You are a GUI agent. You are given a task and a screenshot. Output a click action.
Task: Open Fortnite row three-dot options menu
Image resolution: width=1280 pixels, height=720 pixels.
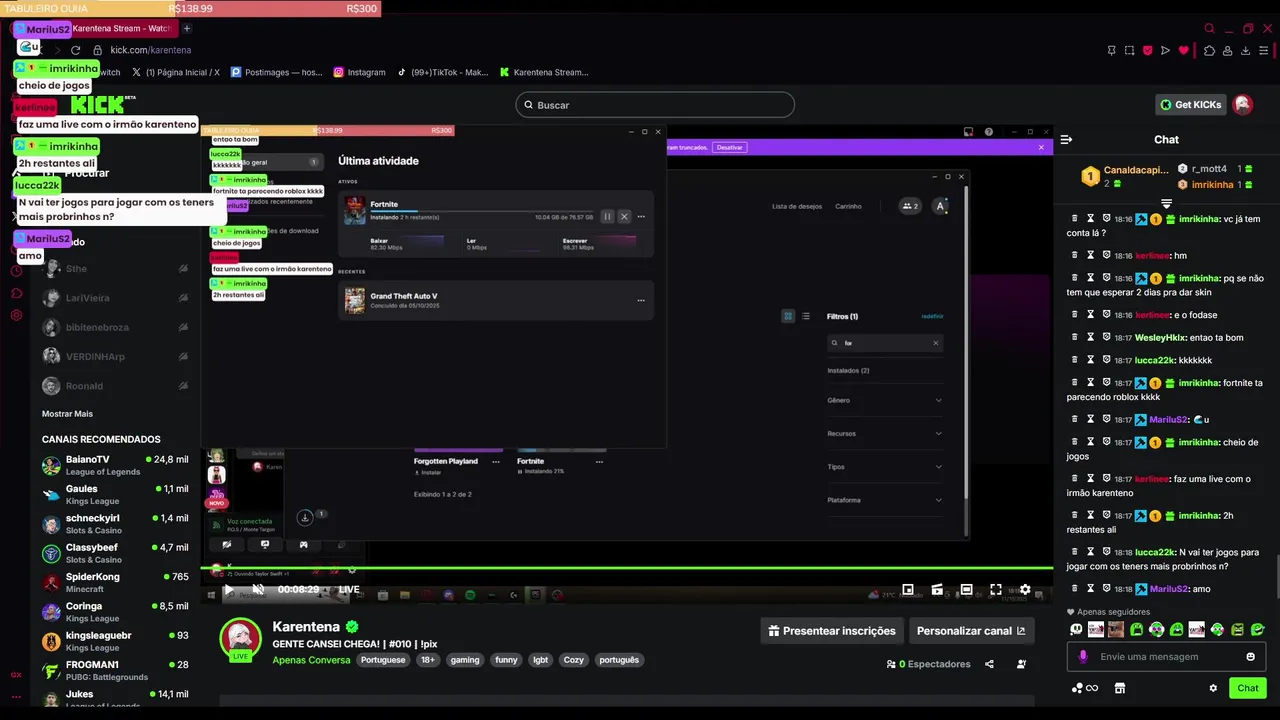[x=641, y=216]
